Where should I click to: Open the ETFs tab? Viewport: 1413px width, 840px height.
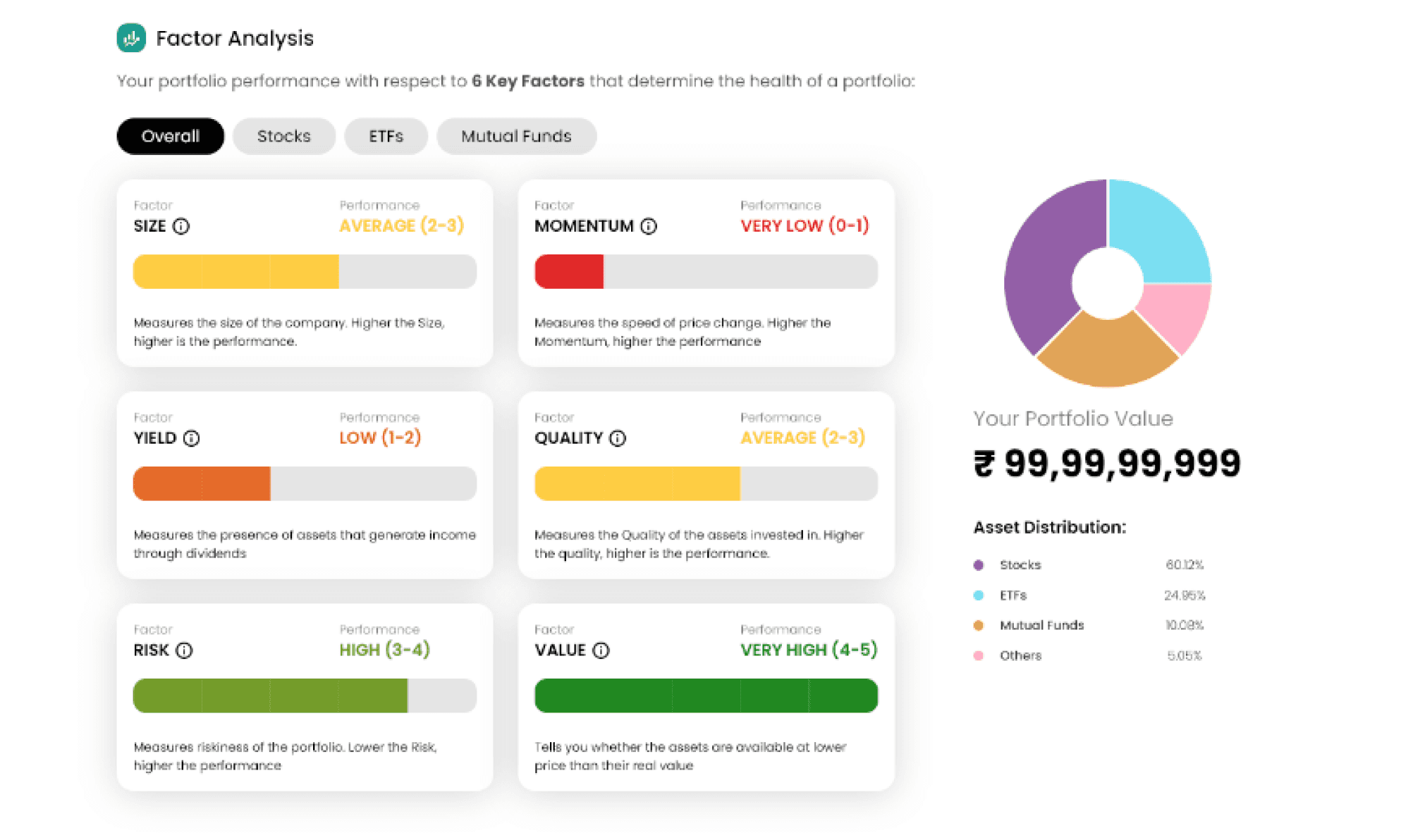coord(386,136)
